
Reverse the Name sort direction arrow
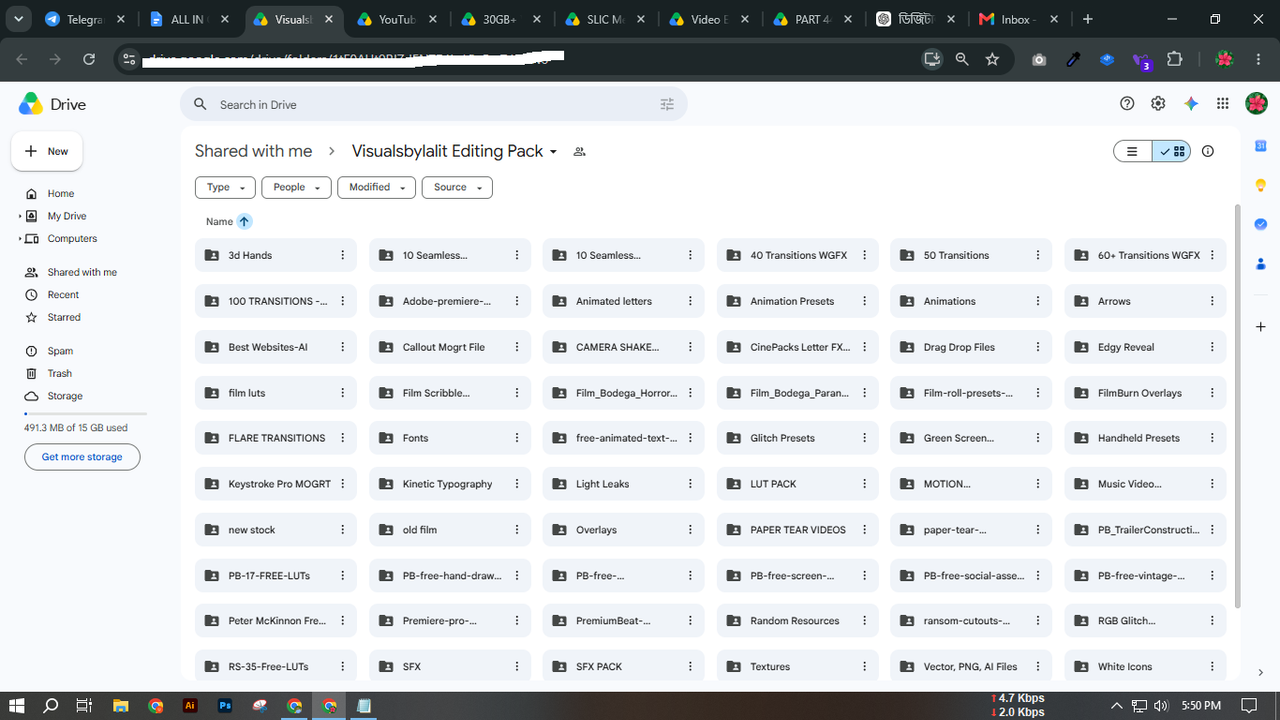point(245,221)
